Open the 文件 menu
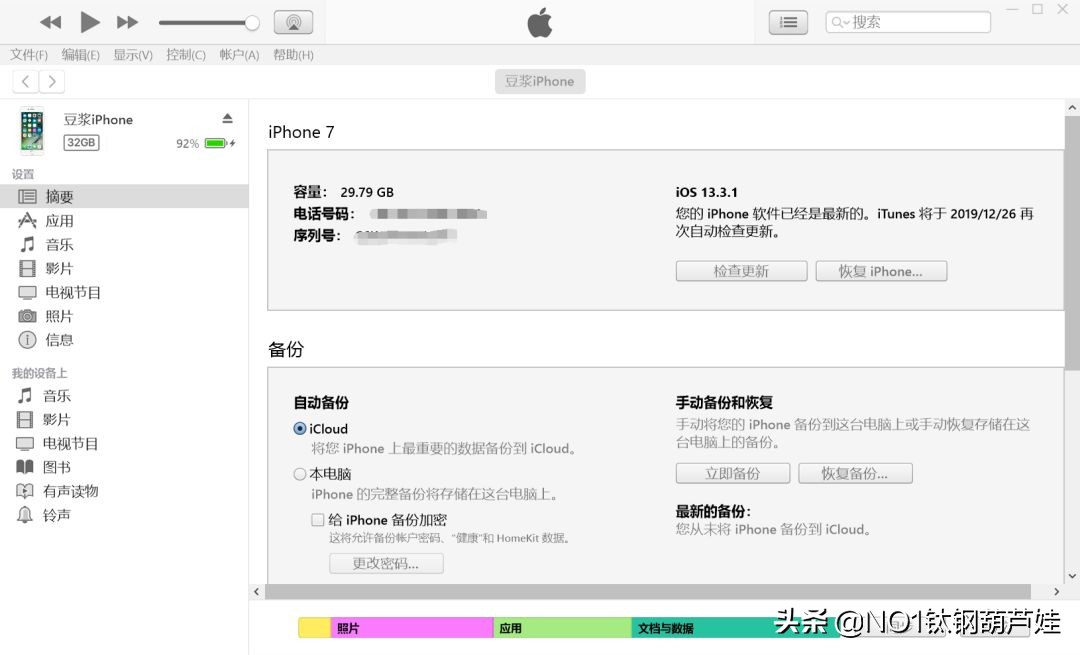 [28, 55]
